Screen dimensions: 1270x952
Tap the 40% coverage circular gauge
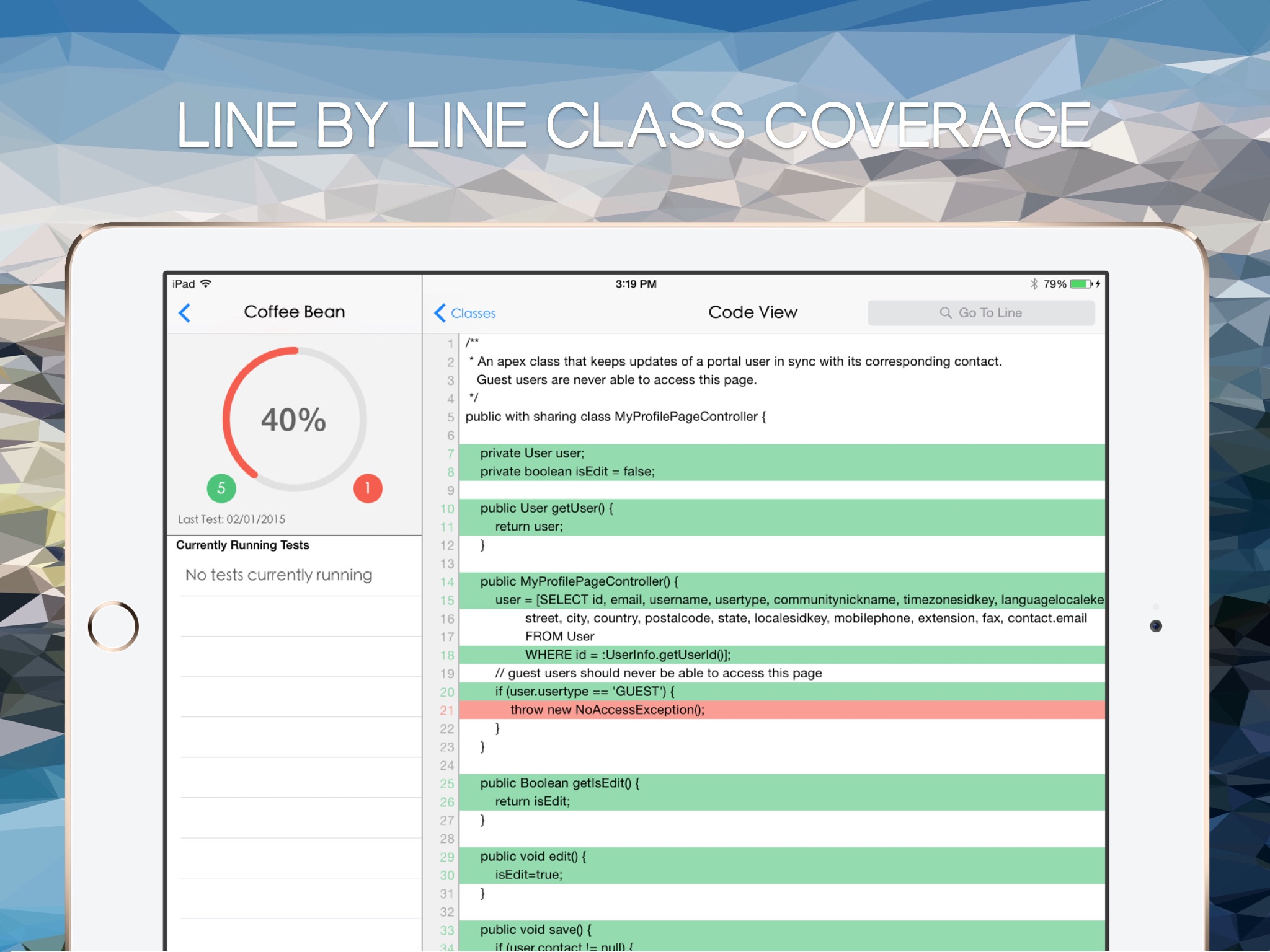click(x=294, y=420)
